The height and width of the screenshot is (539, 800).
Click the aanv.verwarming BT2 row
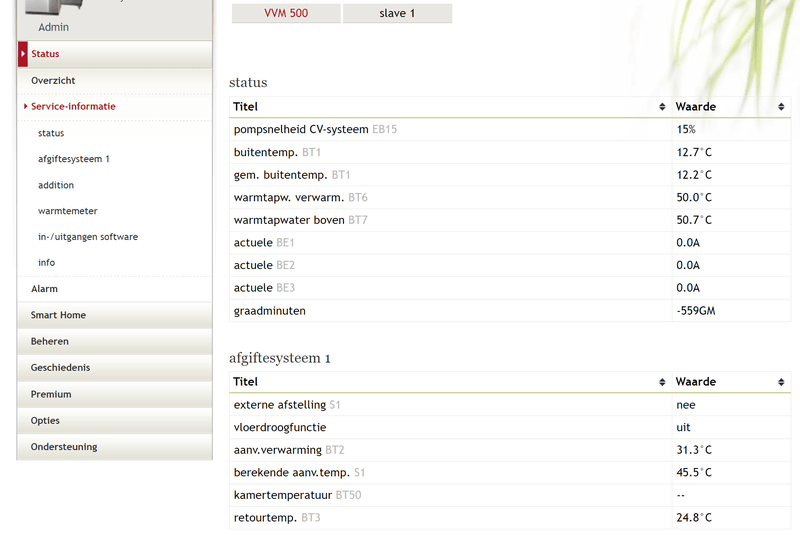point(510,450)
